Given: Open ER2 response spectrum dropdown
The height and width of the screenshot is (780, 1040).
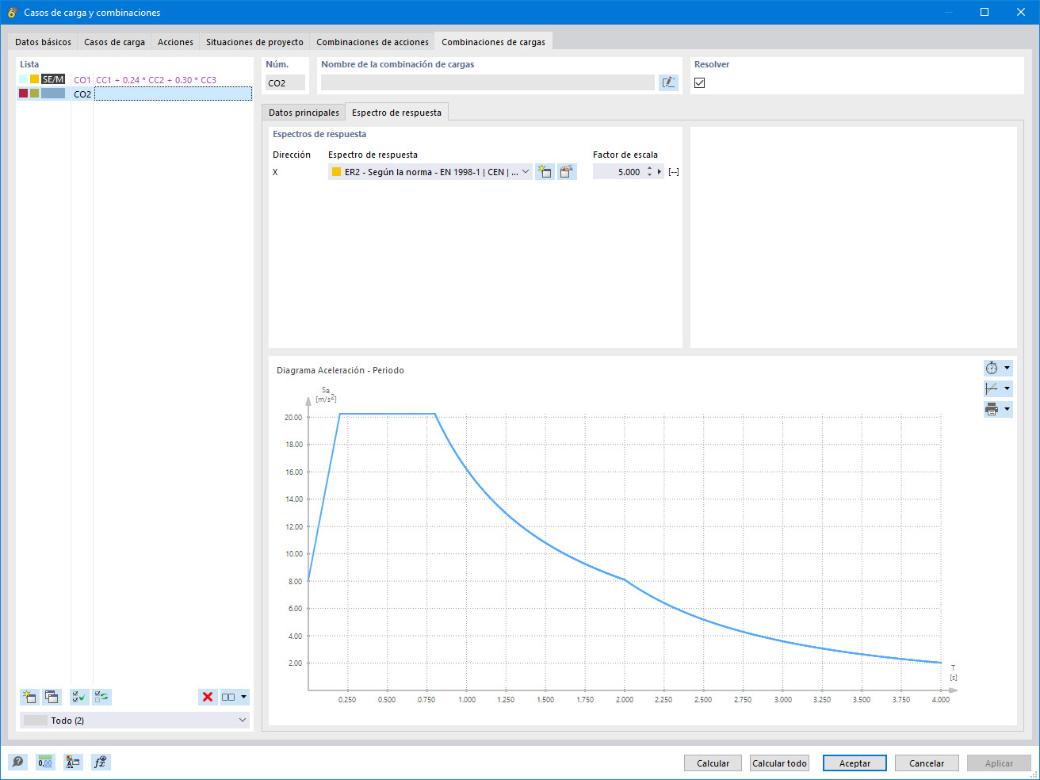Looking at the screenshot, I should click(x=430, y=172).
